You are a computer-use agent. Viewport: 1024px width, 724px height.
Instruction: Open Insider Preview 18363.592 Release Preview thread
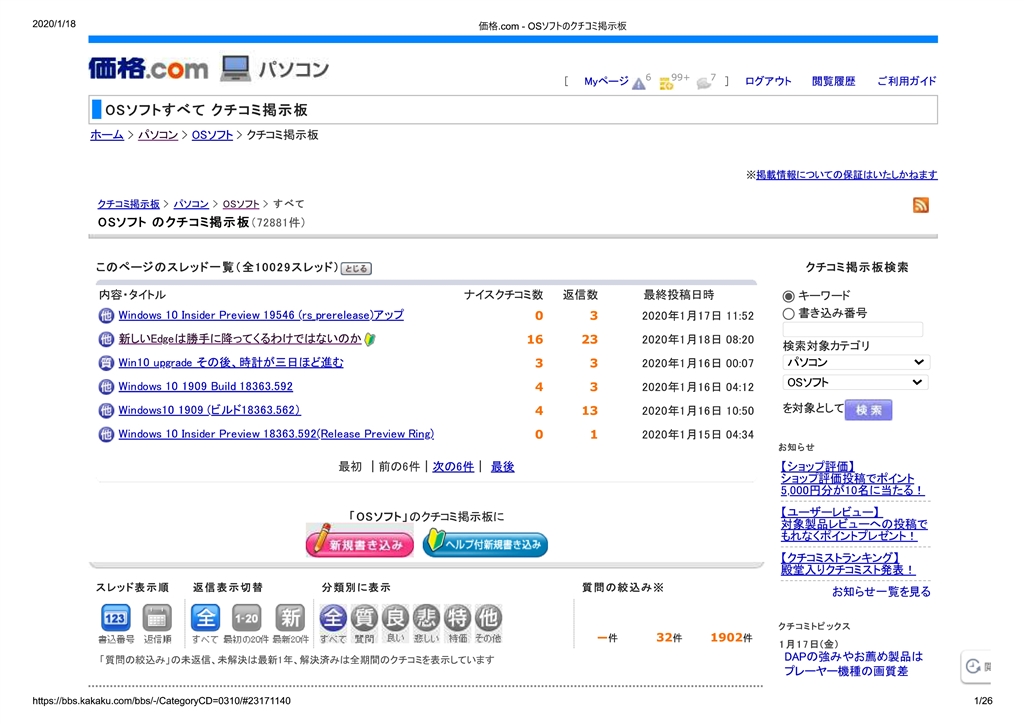click(x=276, y=433)
